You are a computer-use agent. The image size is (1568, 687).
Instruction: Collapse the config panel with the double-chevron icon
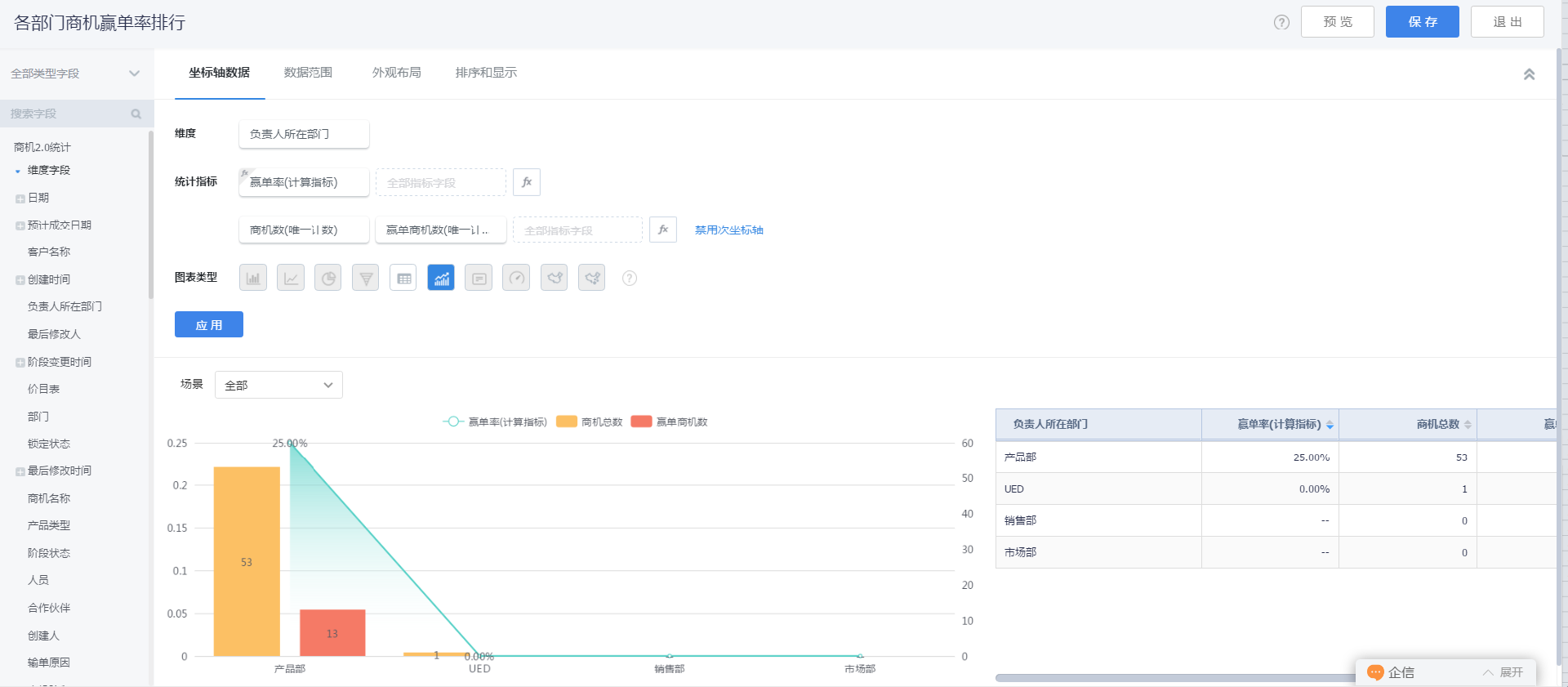point(1529,74)
